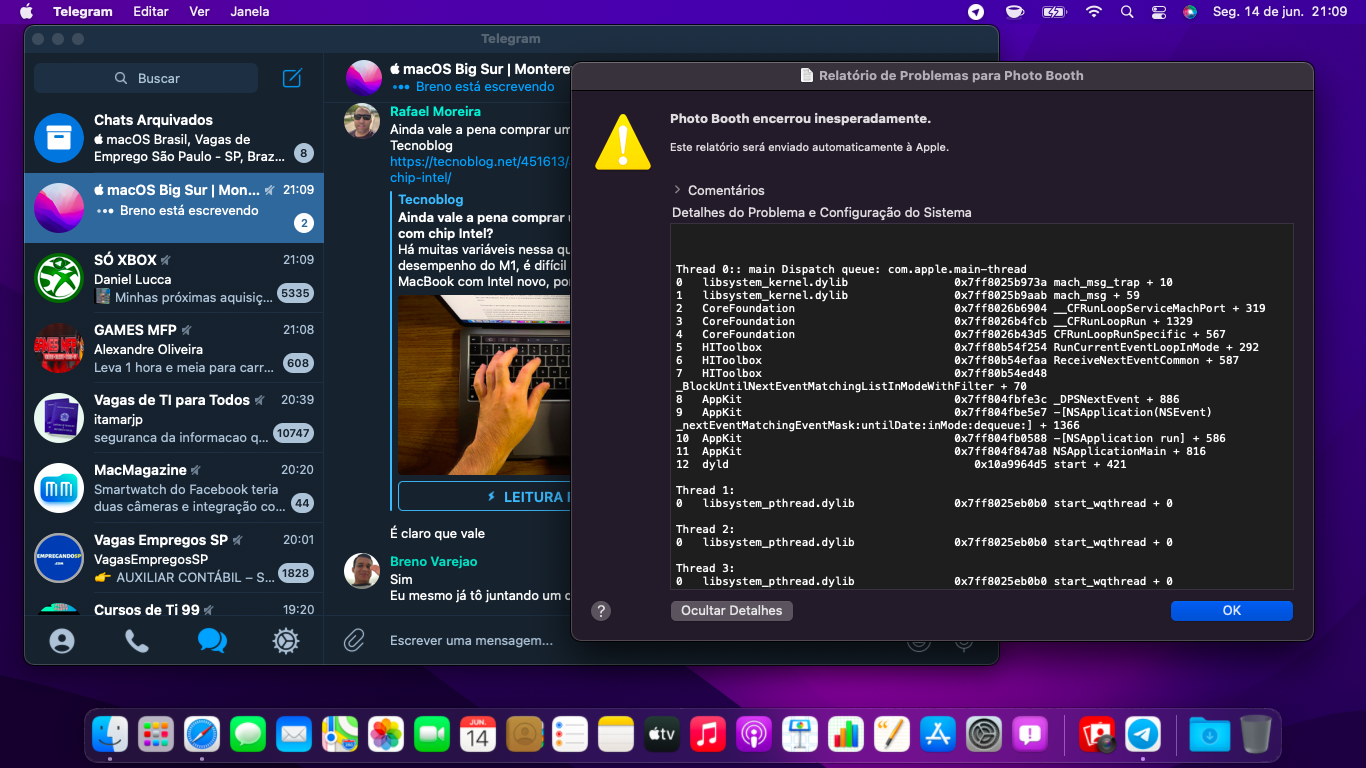Screen dimensions: 1366x768
Task: Open the Chats tab bubbles icon
Action: pos(212,641)
